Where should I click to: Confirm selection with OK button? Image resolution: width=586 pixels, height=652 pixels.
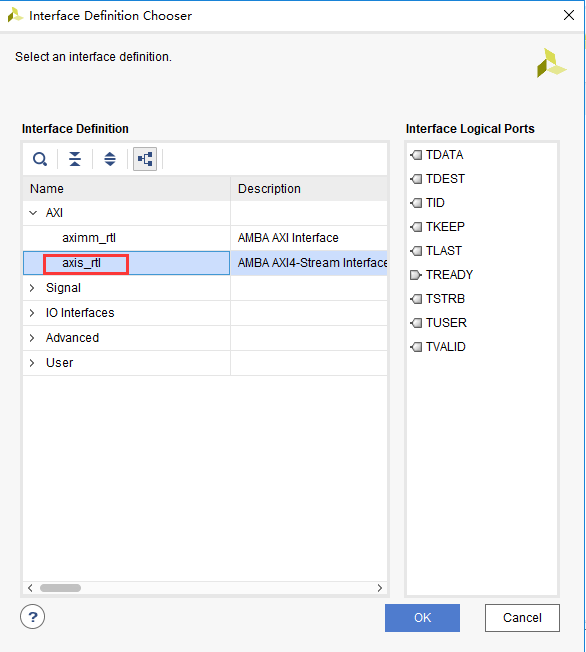tap(422, 618)
